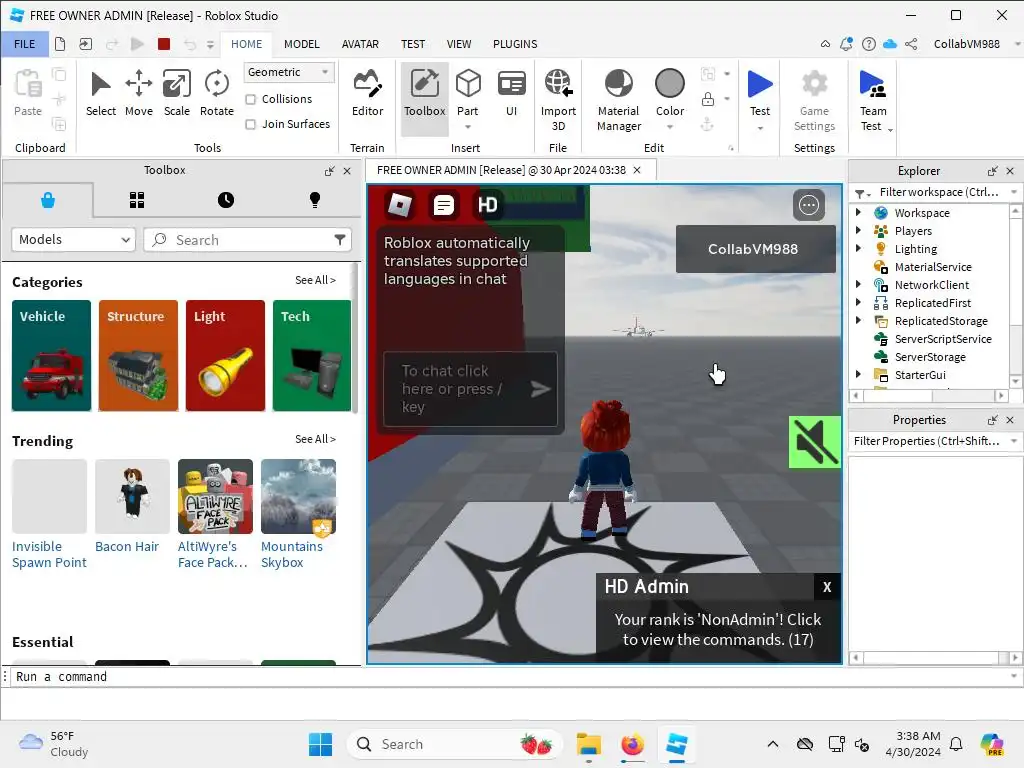1024x768 pixels.
Task: Switch to the TEST ribbon tab
Action: [413, 44]
